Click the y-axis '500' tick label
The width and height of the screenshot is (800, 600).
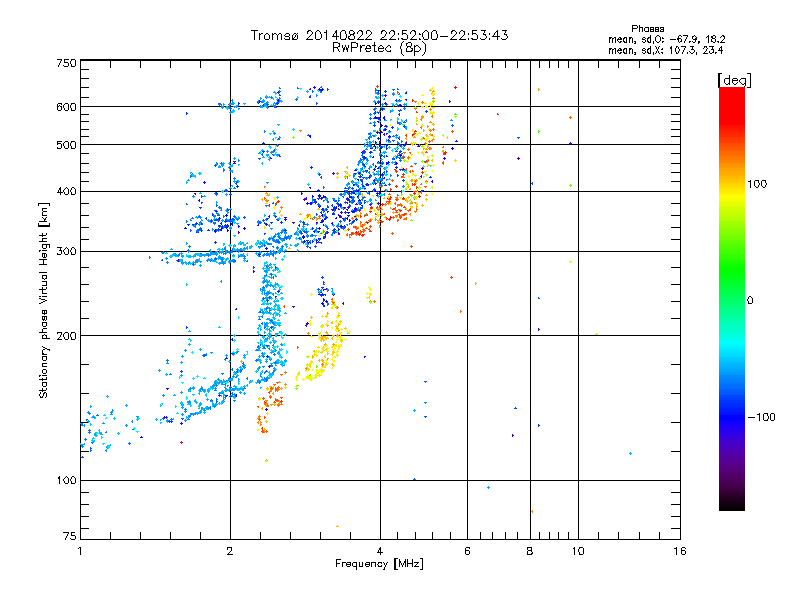[66, 145]
